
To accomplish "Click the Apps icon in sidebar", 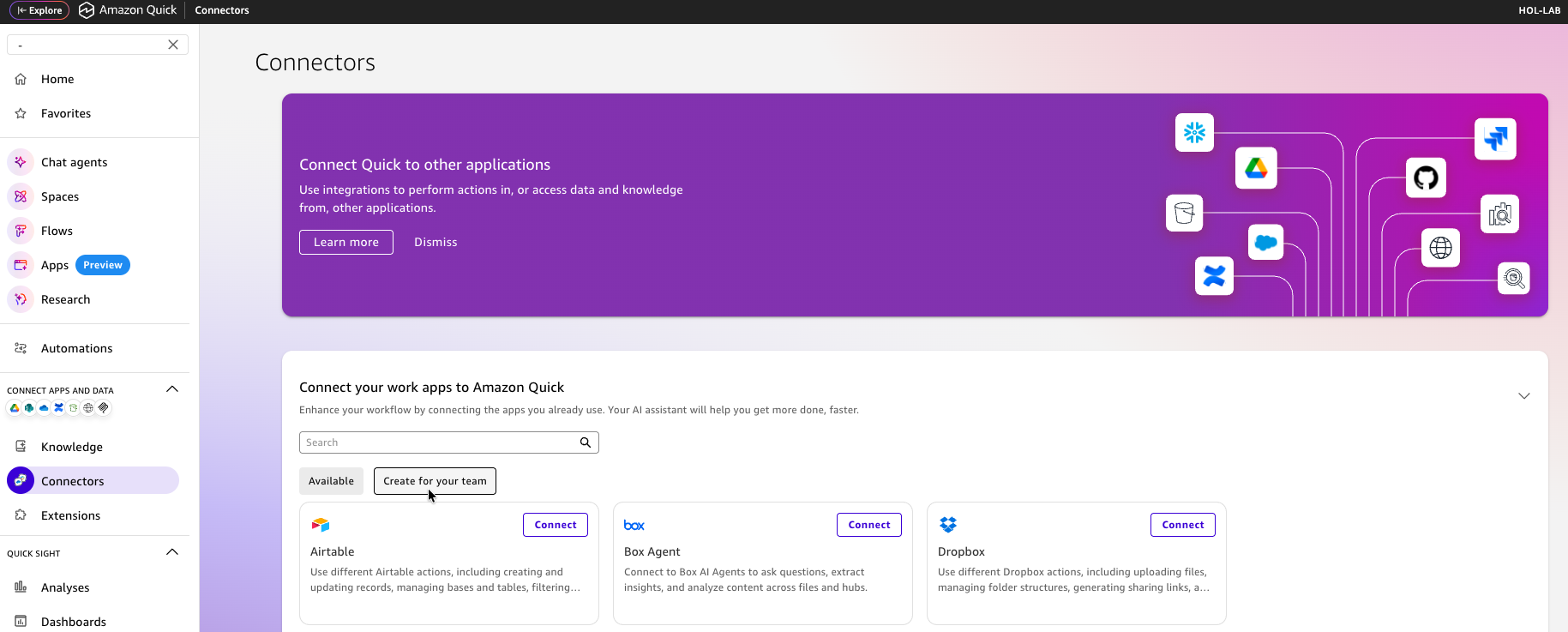I will coord(21,265).
